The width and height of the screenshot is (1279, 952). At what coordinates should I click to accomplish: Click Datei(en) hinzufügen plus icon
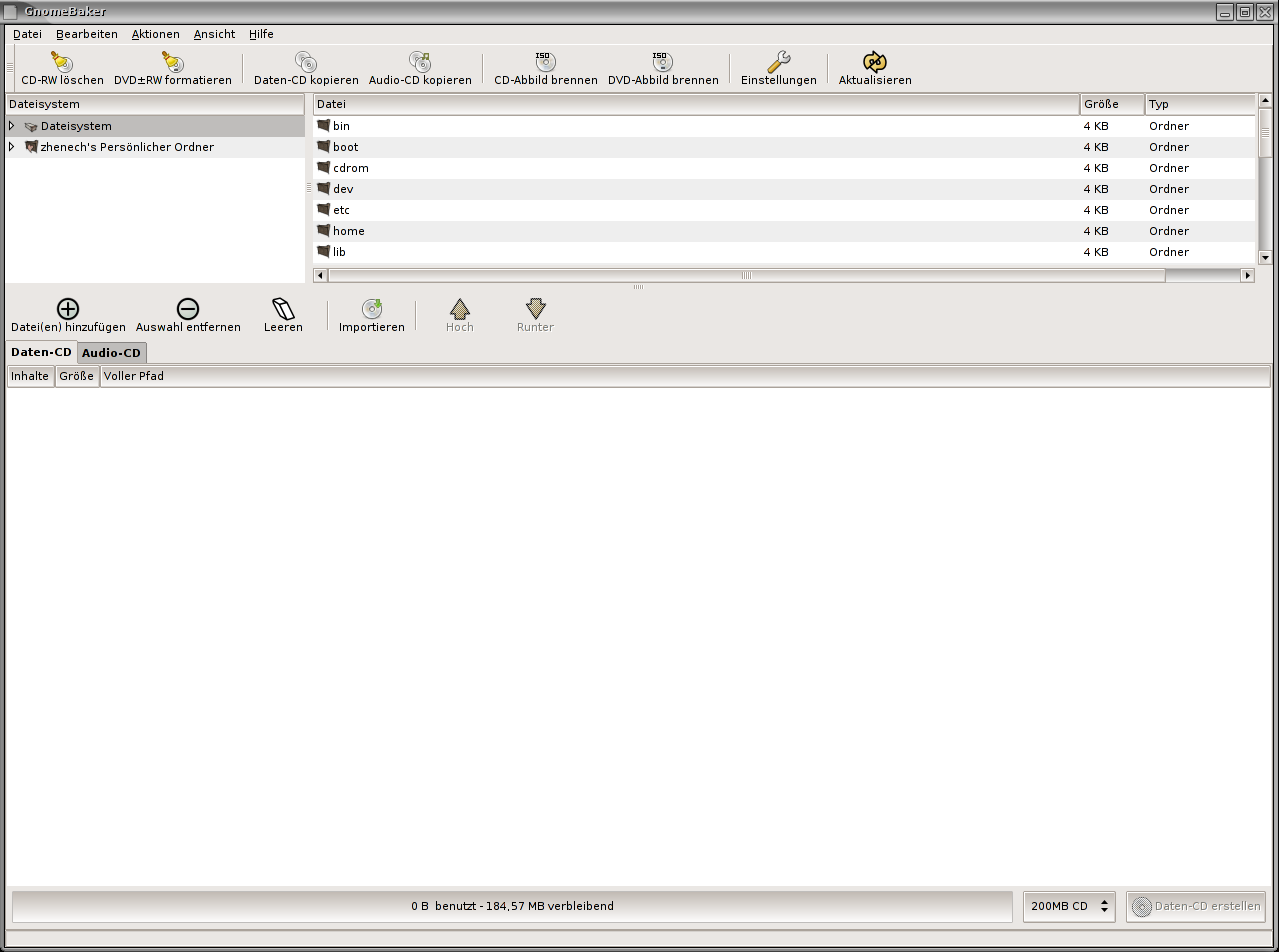[68, 309]
